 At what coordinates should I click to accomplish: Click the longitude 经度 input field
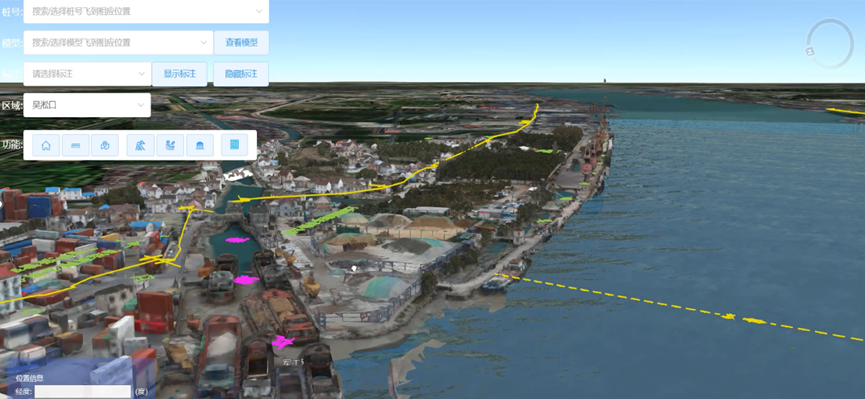pos(83,392)
